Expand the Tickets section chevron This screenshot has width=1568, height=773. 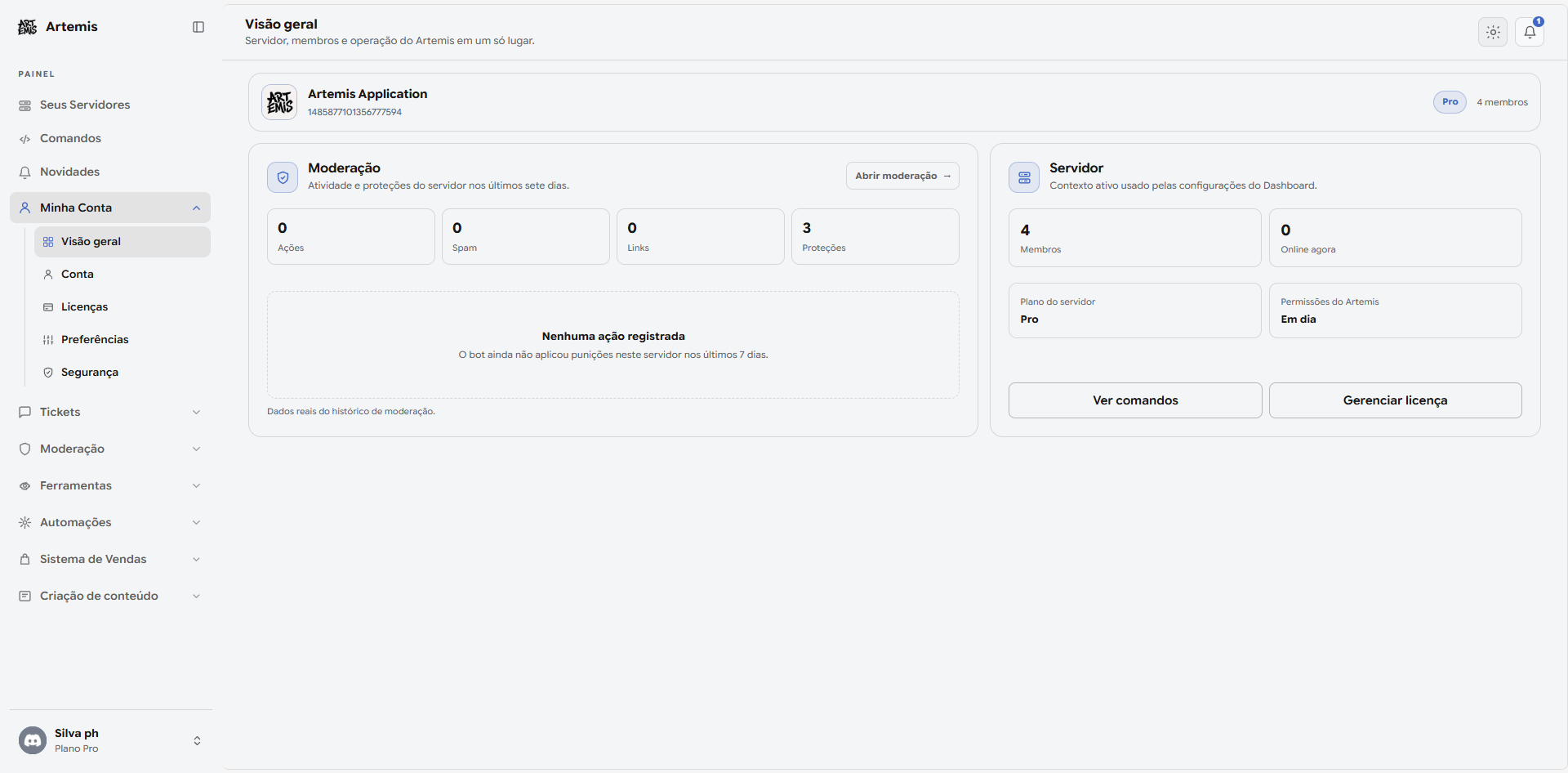coord(196,412)
